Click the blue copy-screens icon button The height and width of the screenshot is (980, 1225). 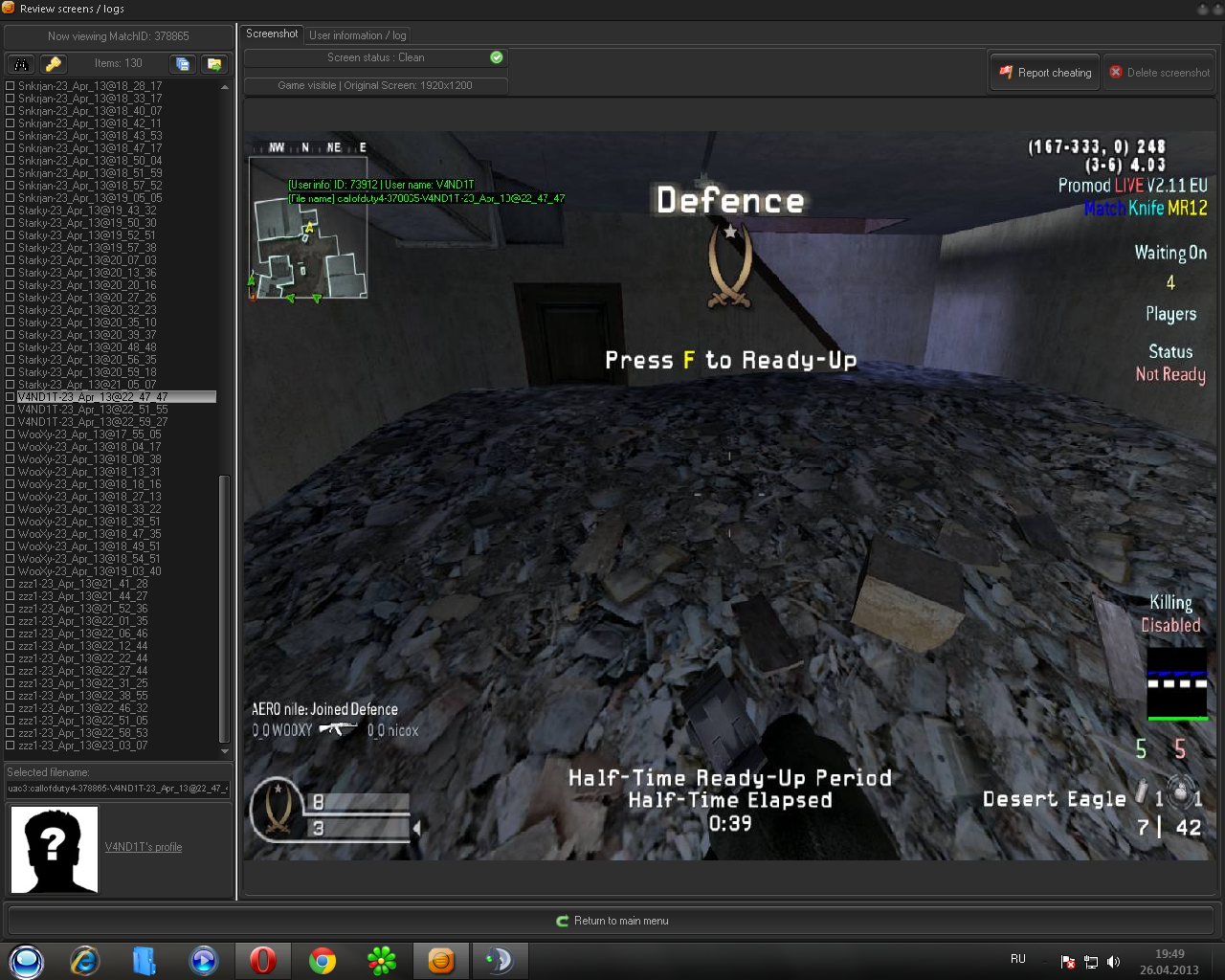[x=182, y=64]
